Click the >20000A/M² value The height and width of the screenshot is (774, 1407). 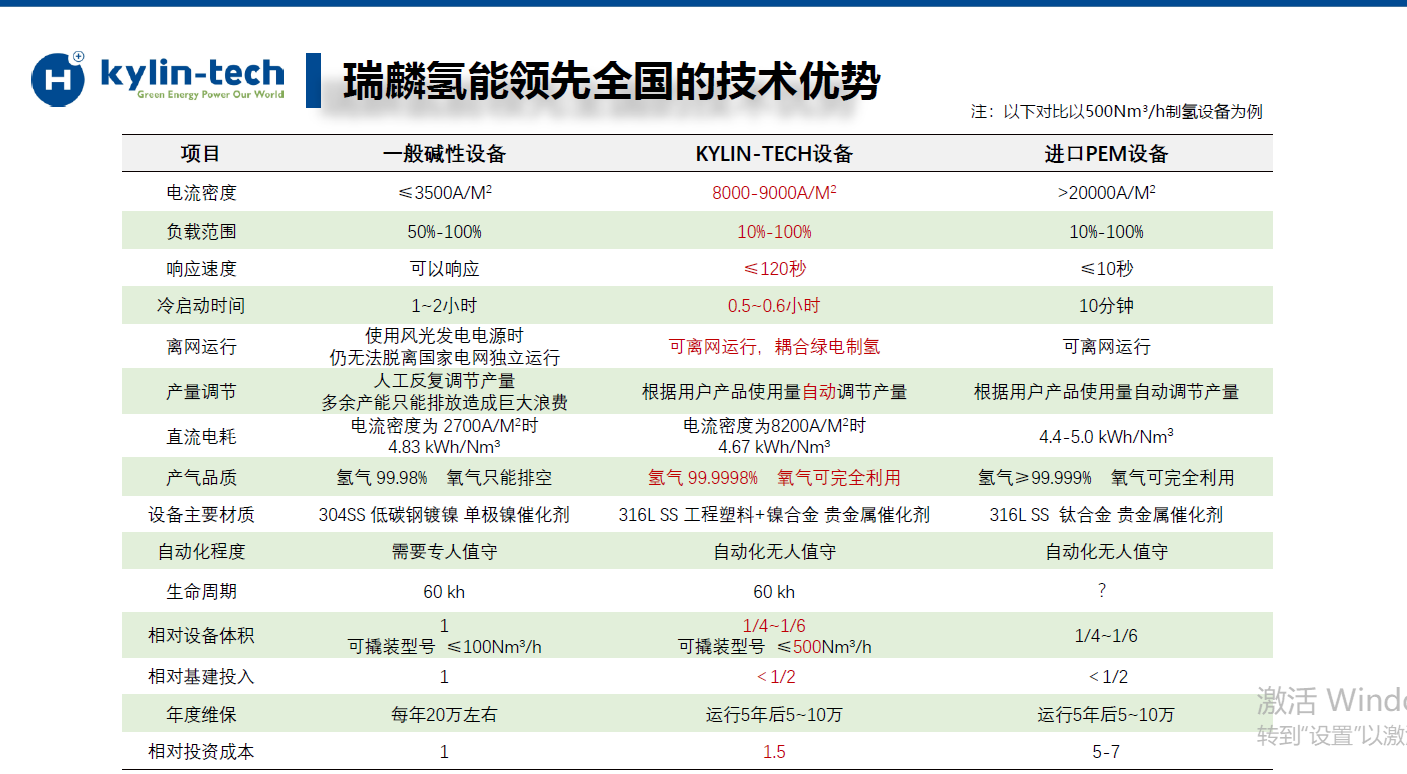pos(1106,192)
